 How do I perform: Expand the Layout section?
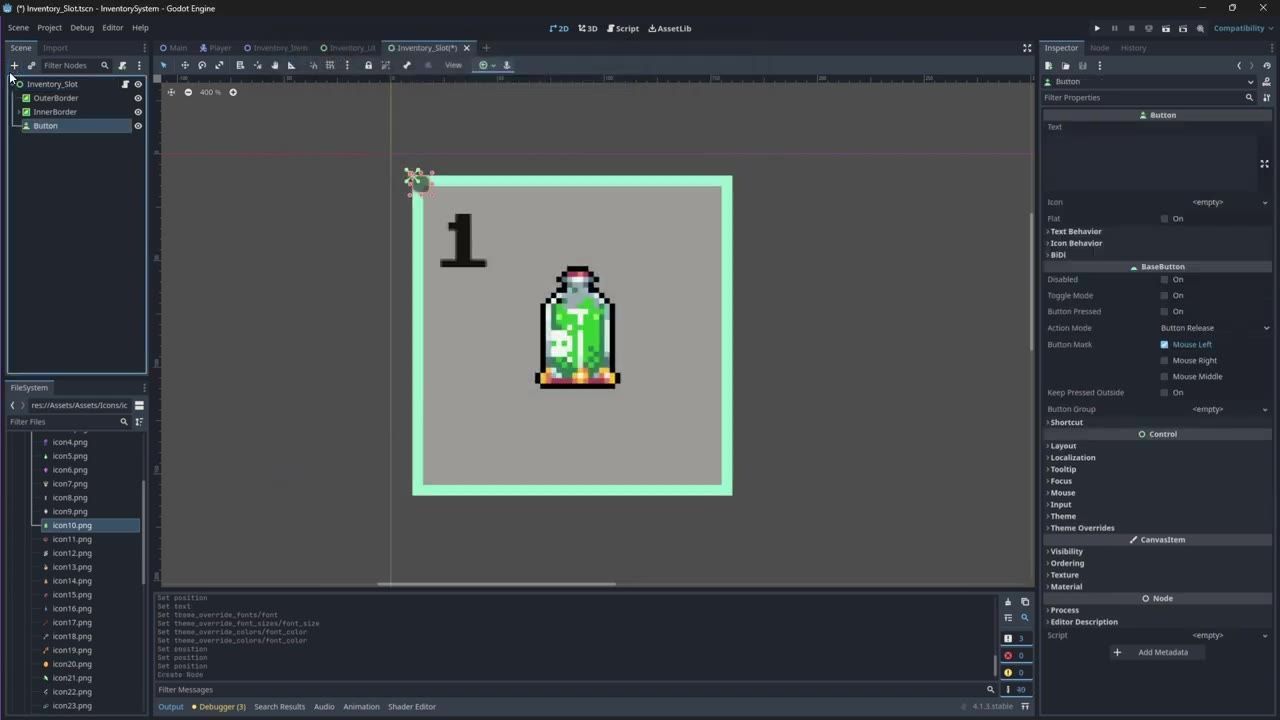1063,446
